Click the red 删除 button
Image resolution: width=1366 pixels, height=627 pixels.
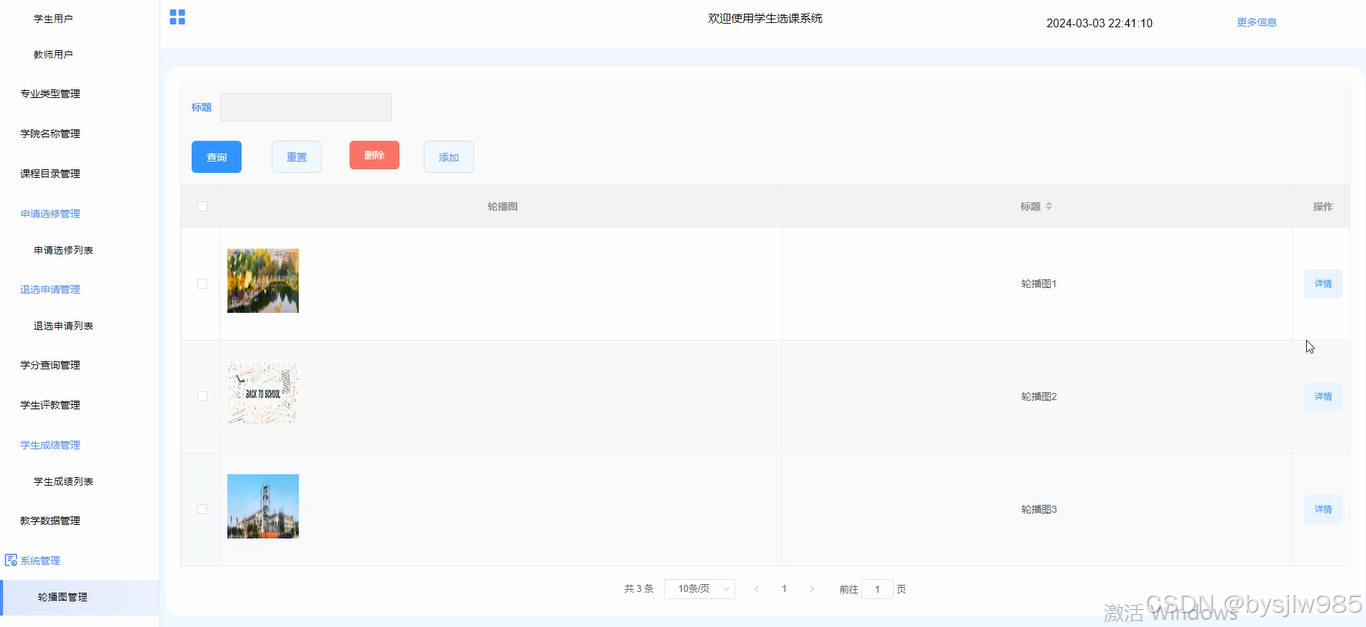[x=374, y=155]
